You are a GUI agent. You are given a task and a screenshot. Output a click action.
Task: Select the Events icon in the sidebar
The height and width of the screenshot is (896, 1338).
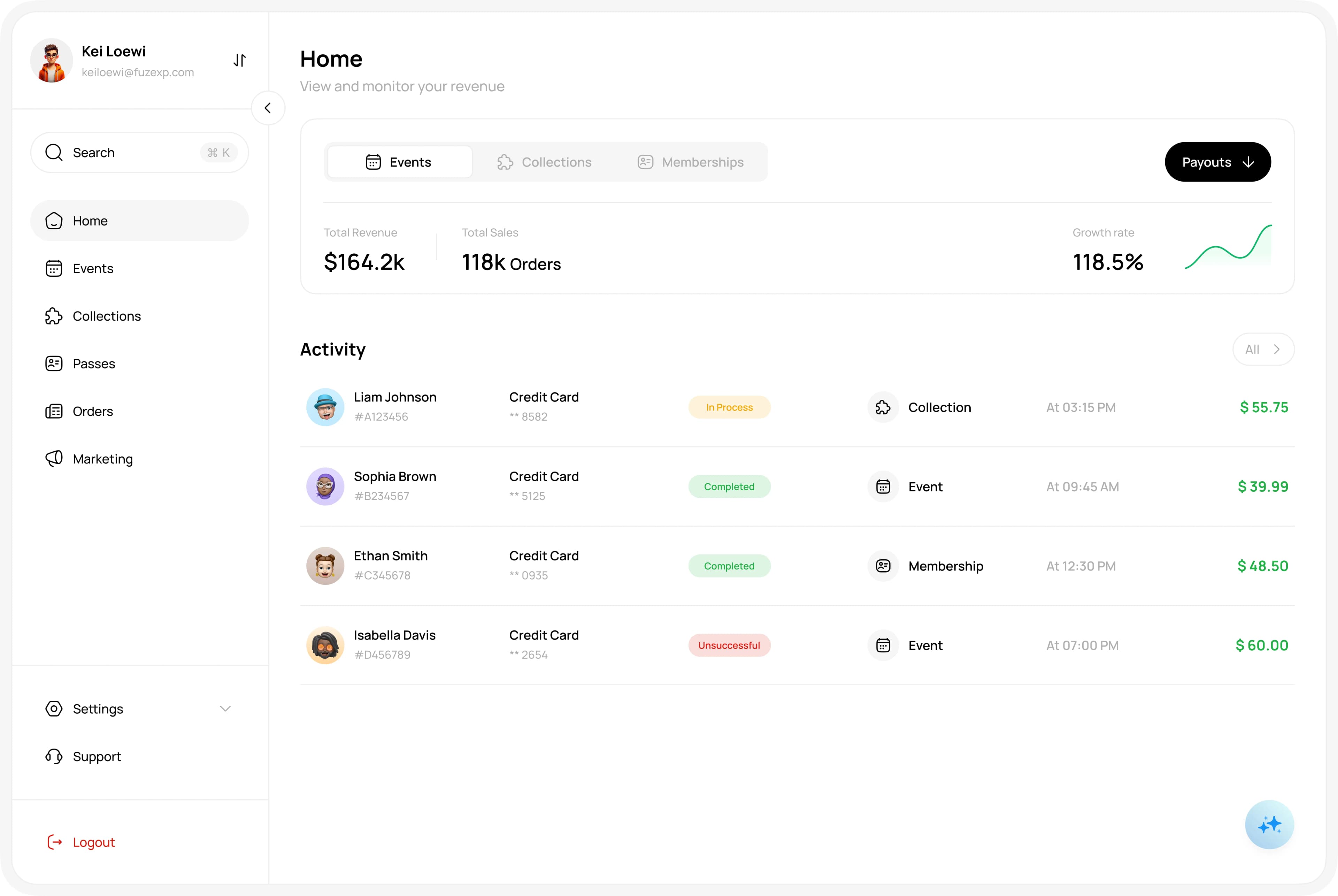click(x=54, y=268)
